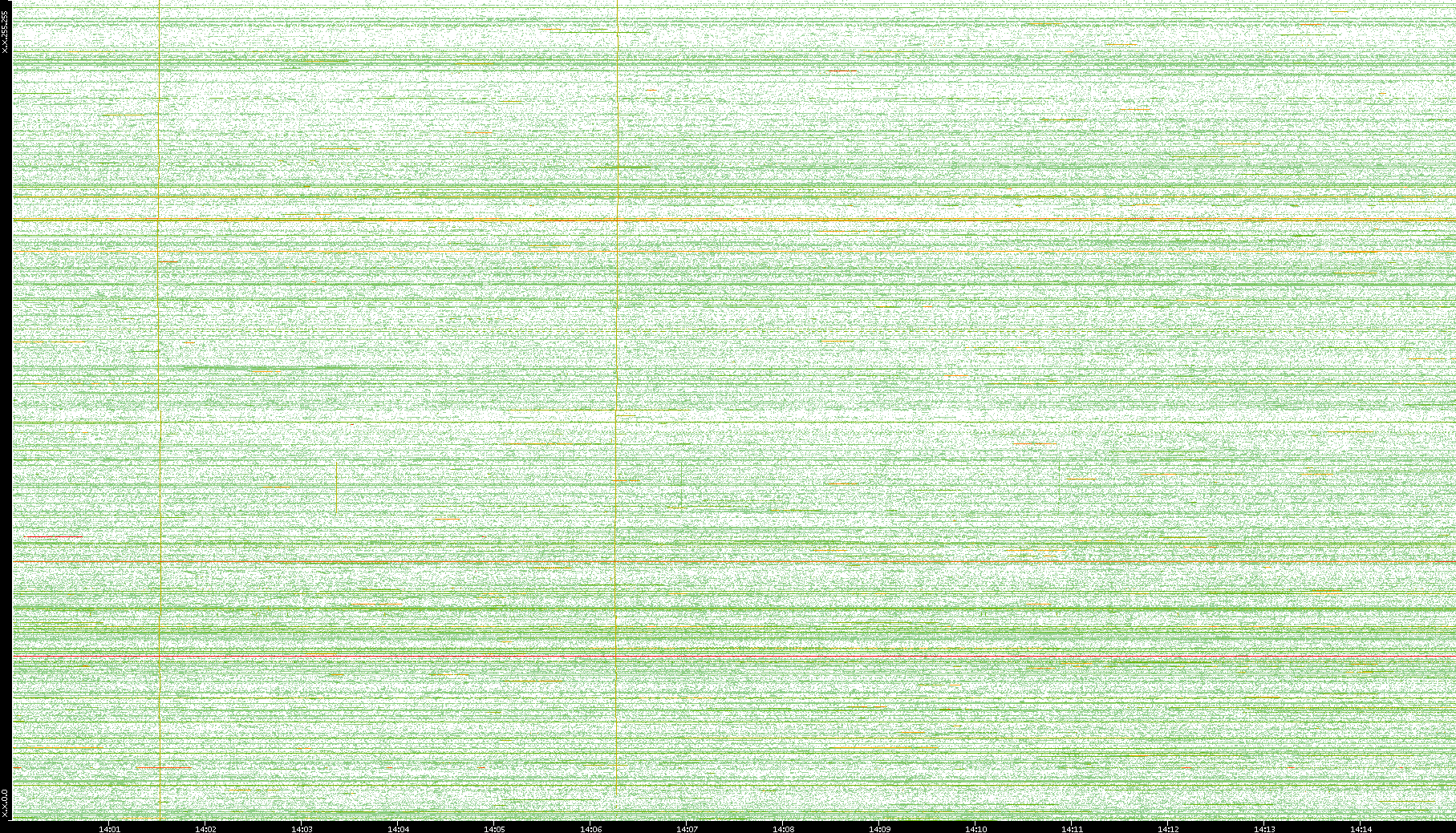Choose the 14:07 timestamp label
This screenshot has height=833, width=1456.
click(687, 828)
